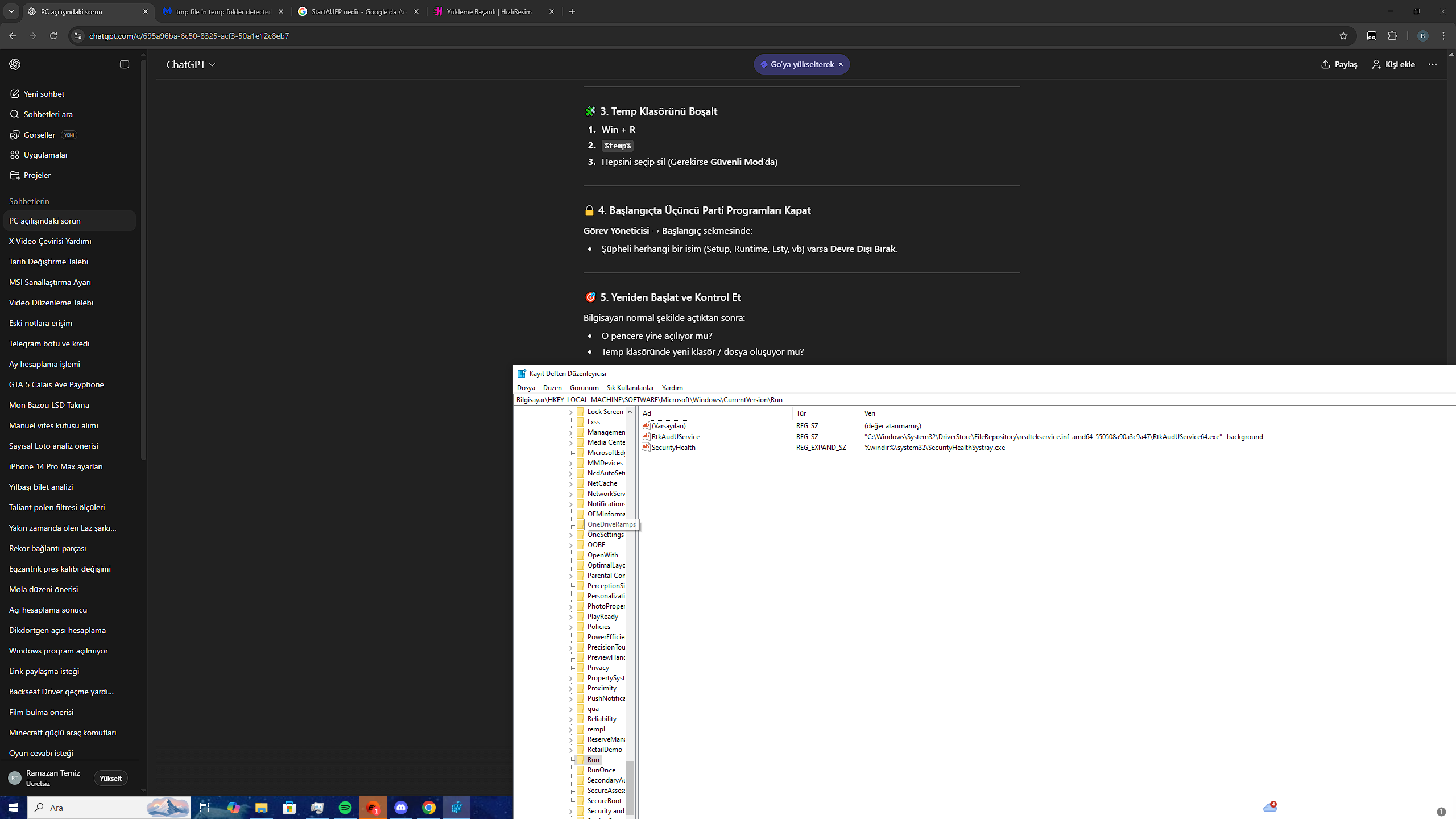Open Discord from the taskbar
1456x819 pixels.
point(401,808)
